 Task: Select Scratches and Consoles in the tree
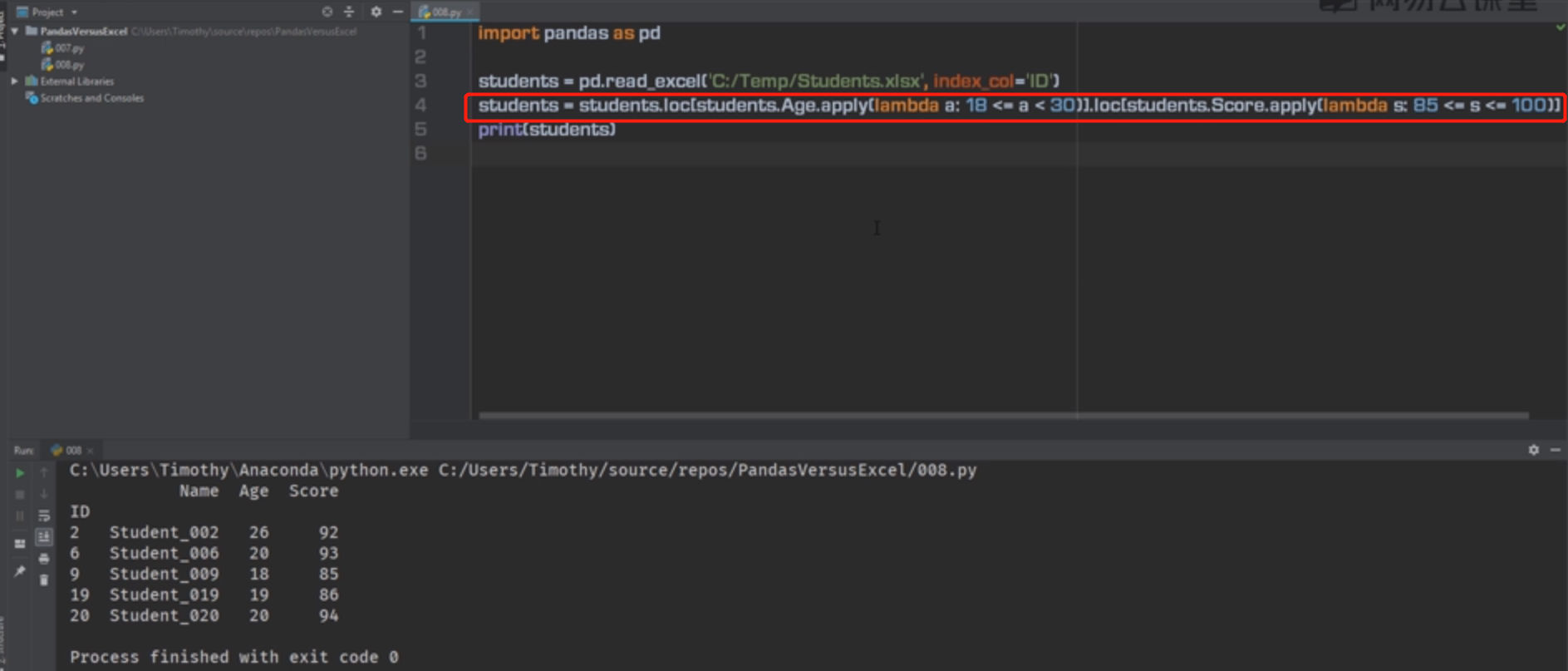tap(85, 98)
